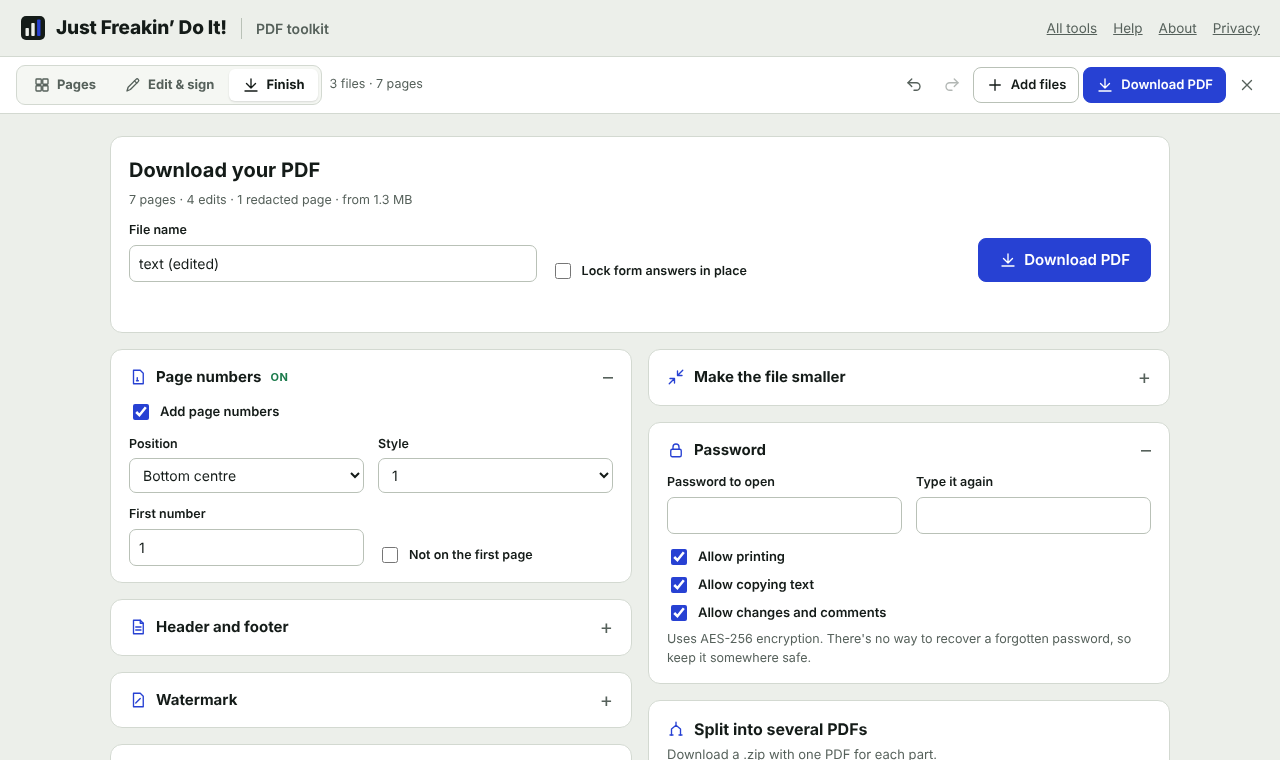Image resolution: width=1280 pixels, height=760 pixels.
Task: Click the PDF toolkit label in header
Action: (x=292, y=29)
